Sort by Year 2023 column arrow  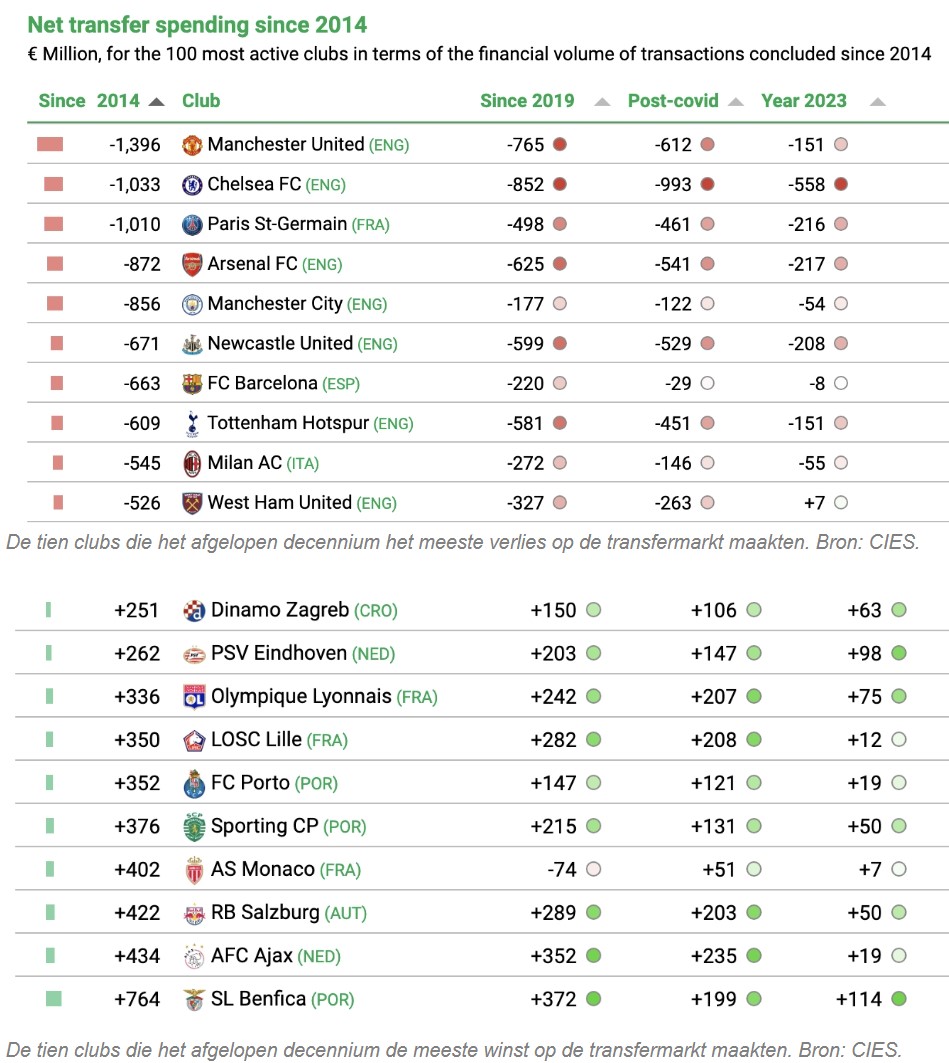coord(878,102)
